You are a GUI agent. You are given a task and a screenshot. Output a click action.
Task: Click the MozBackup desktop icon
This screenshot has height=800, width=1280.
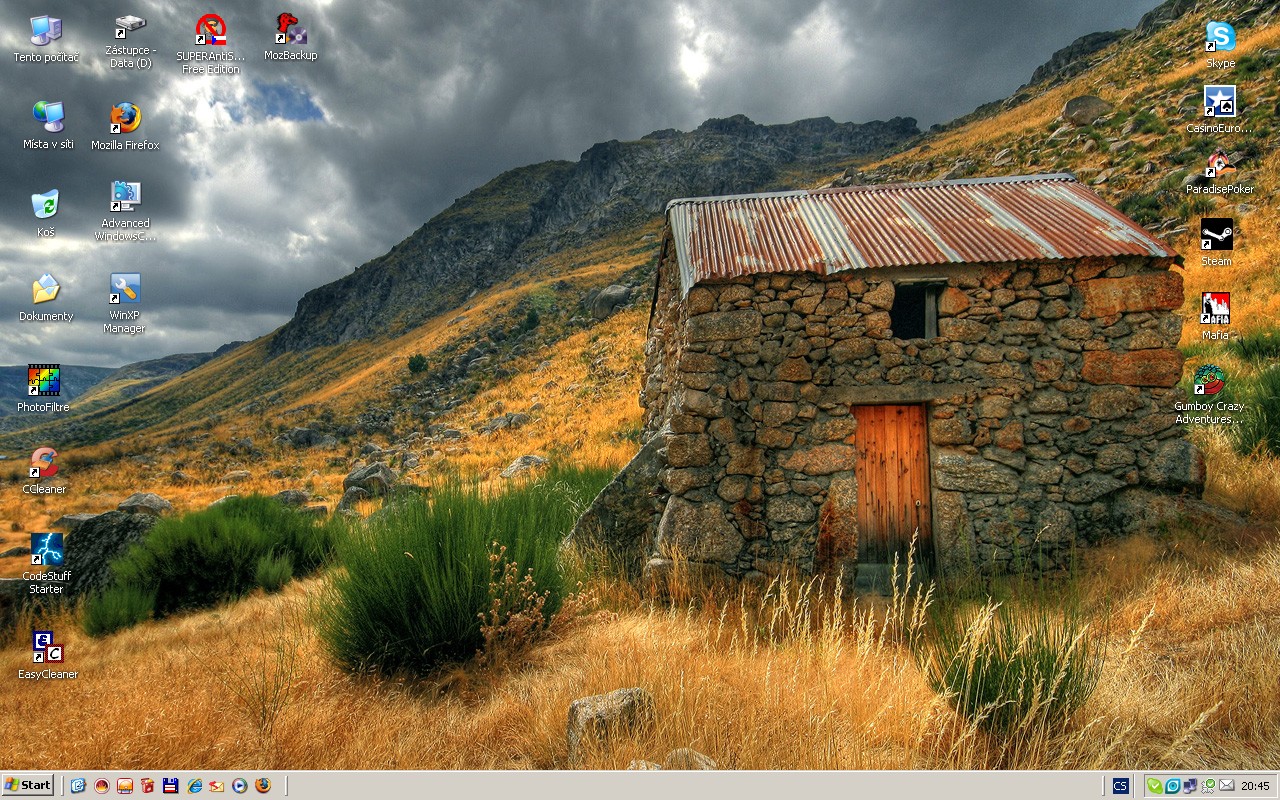[x=290, y=30]
